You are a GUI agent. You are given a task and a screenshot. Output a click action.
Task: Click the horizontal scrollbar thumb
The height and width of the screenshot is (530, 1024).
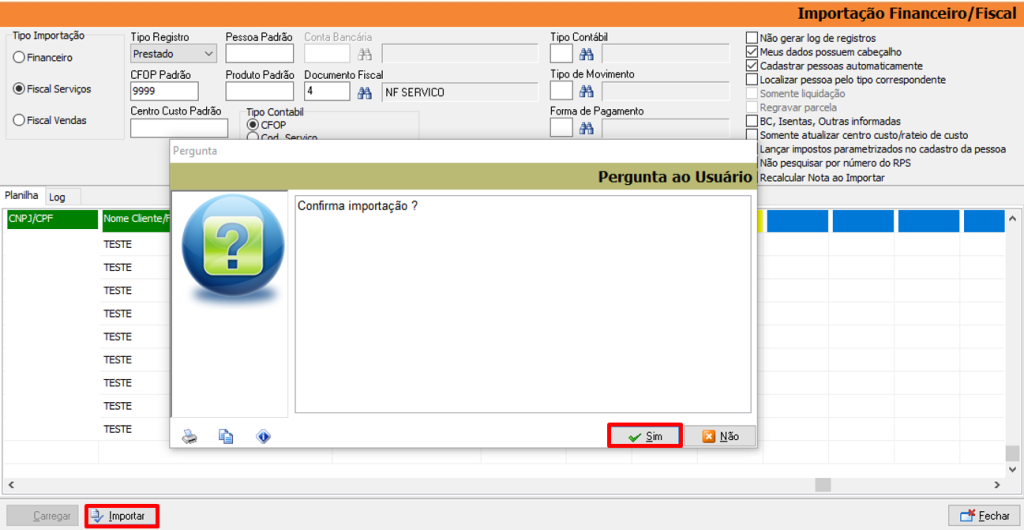click(823, 485)
